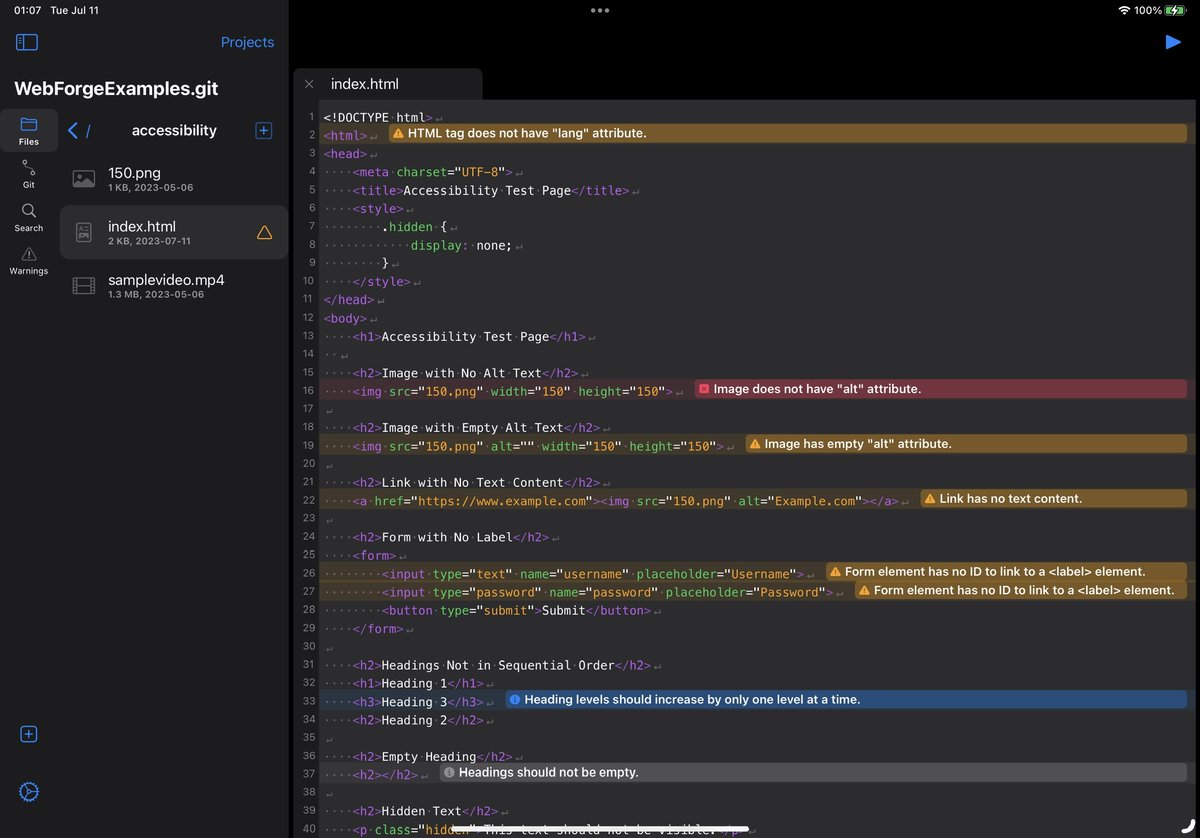Open the Search sidebar tab
This screenshot has height=838, width=1200.
pos(29,217)
